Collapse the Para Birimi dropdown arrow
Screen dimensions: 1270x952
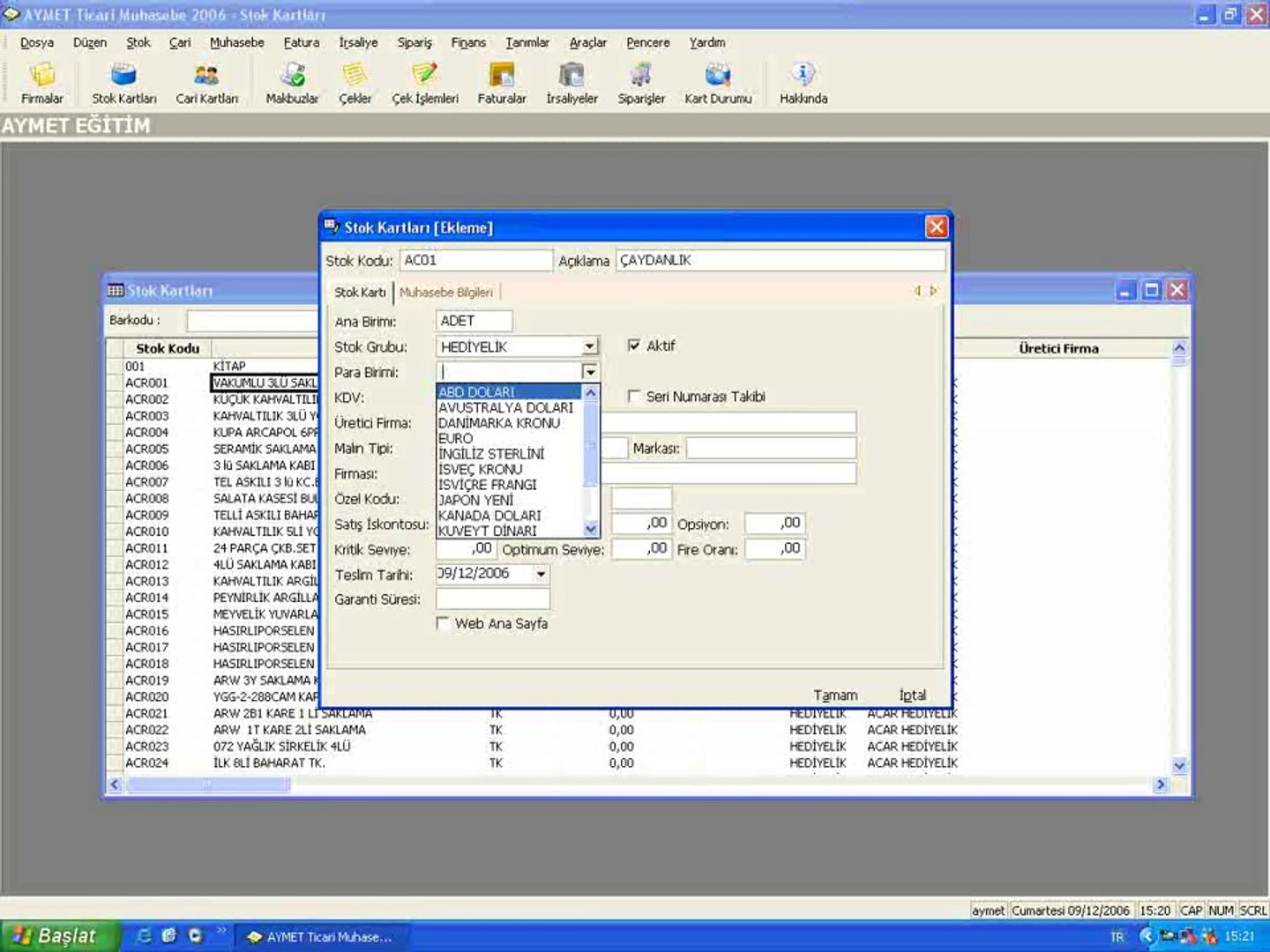click(x=590, y=372)
